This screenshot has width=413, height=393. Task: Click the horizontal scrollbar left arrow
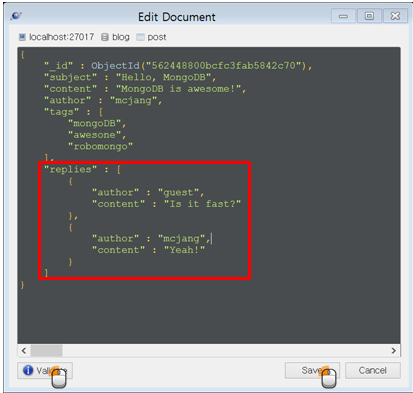coord(24,351)
